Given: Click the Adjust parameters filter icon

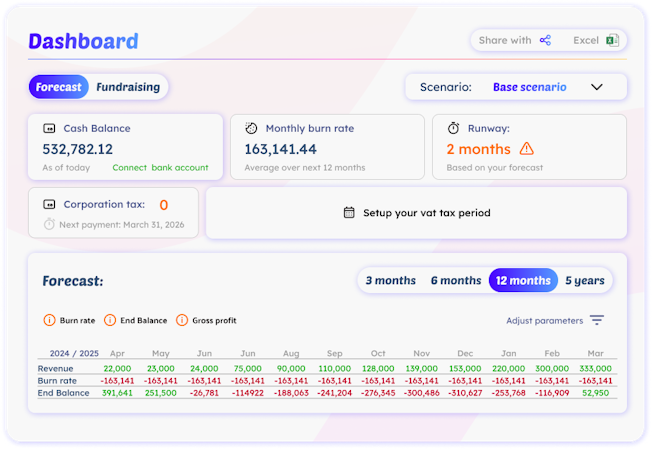Looking at the screenshot, I should click(597, 320).
